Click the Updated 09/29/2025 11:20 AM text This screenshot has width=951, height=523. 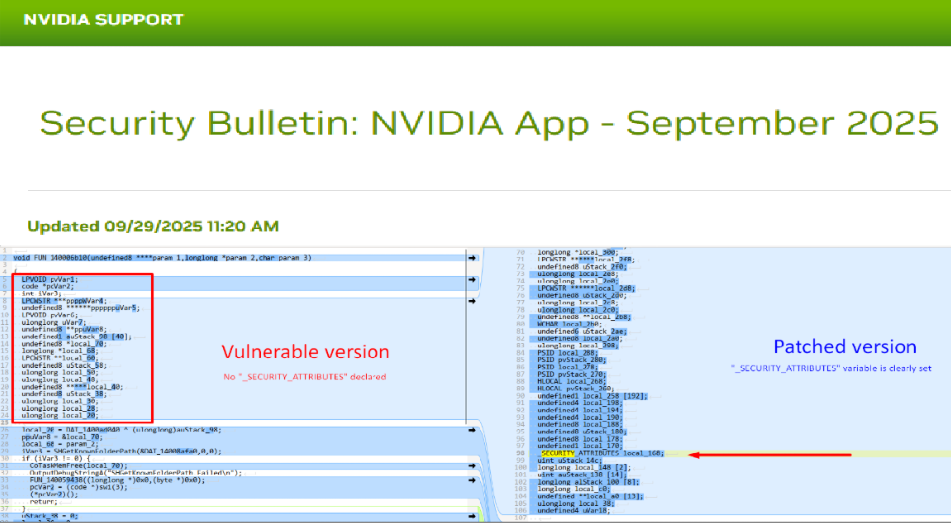[x=153, y=226]
